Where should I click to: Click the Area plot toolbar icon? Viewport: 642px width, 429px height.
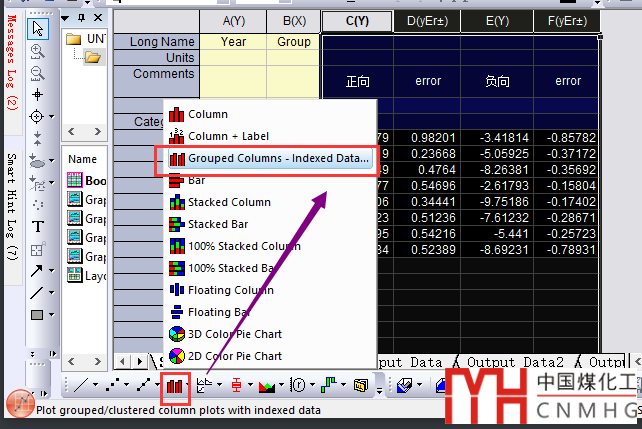[x=267, y=385]
